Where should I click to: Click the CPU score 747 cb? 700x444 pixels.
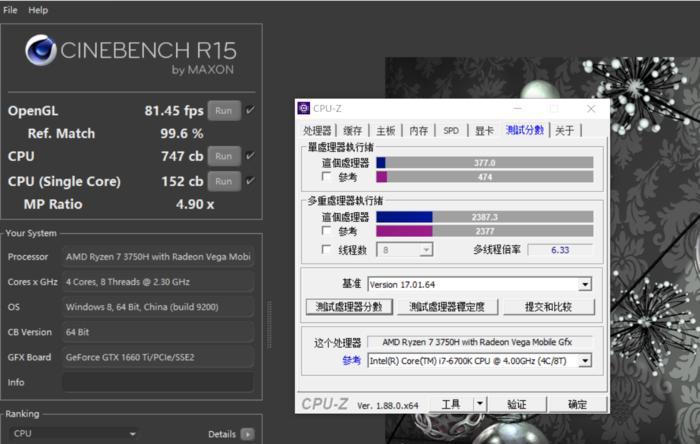tap(182, 156)
